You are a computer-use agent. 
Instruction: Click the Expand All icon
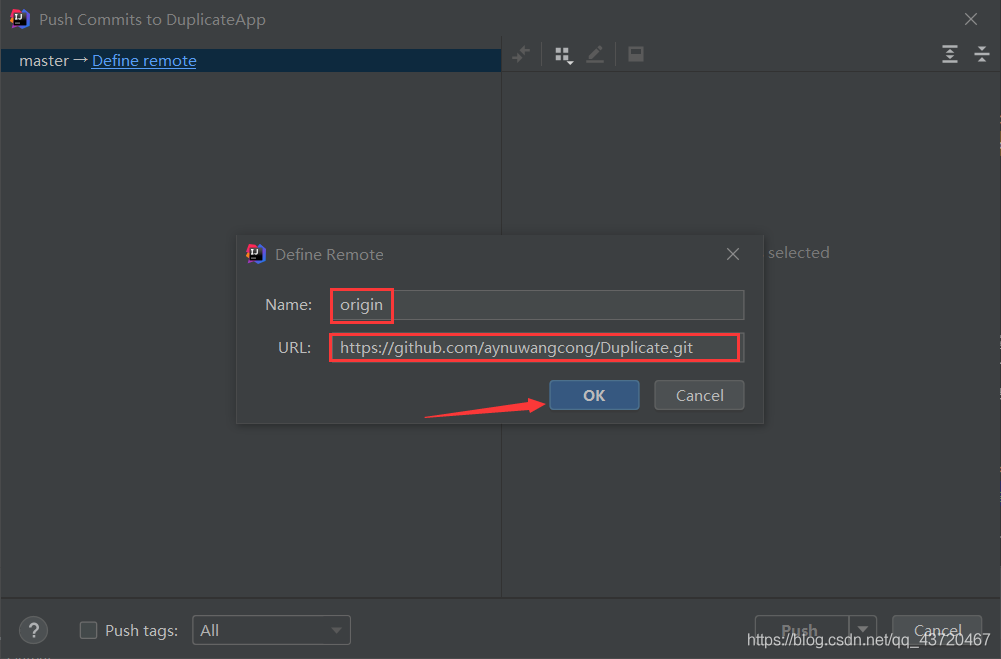[950, 54]
